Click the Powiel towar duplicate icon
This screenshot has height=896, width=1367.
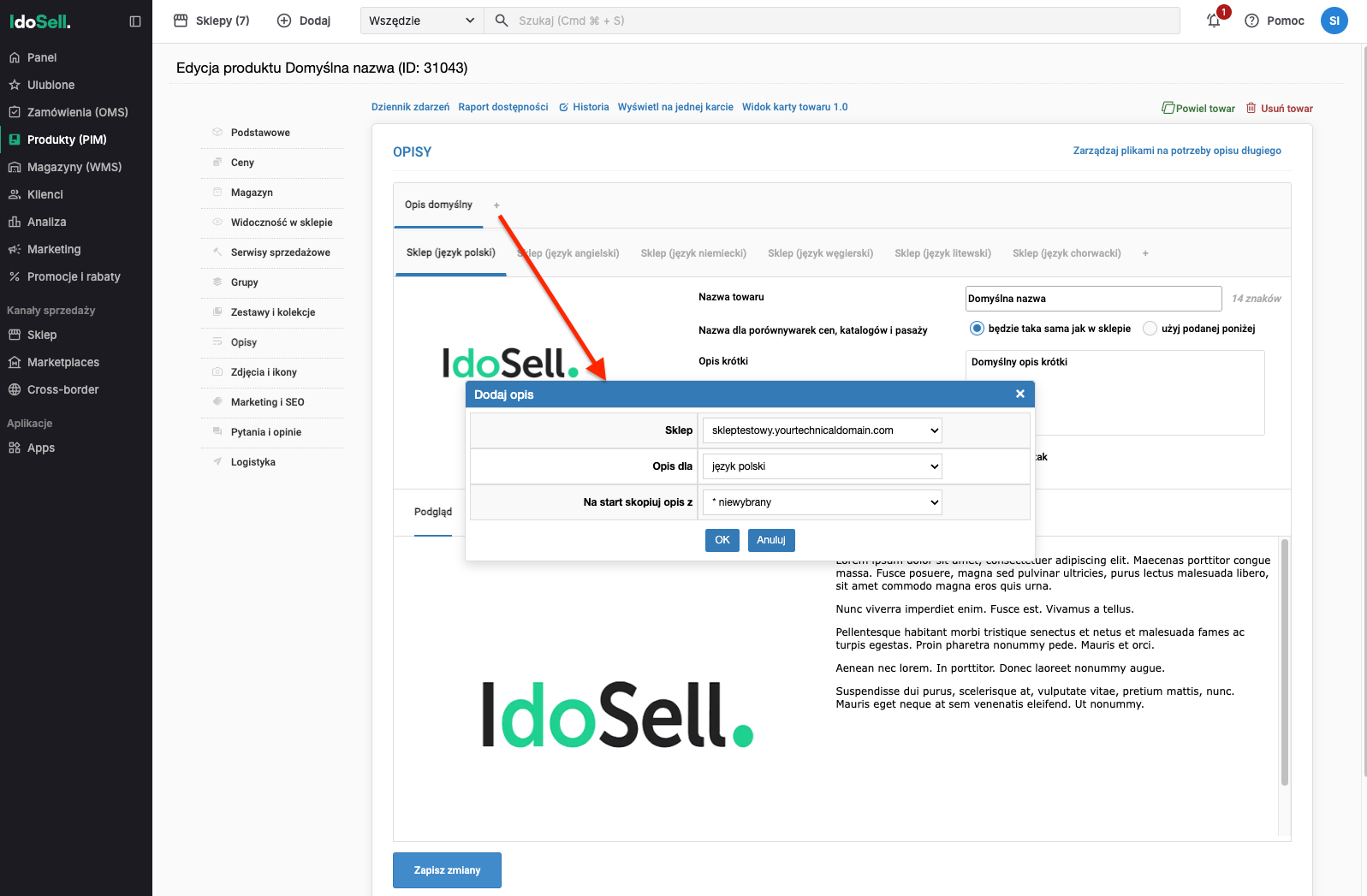click(x=1168, y=108)
